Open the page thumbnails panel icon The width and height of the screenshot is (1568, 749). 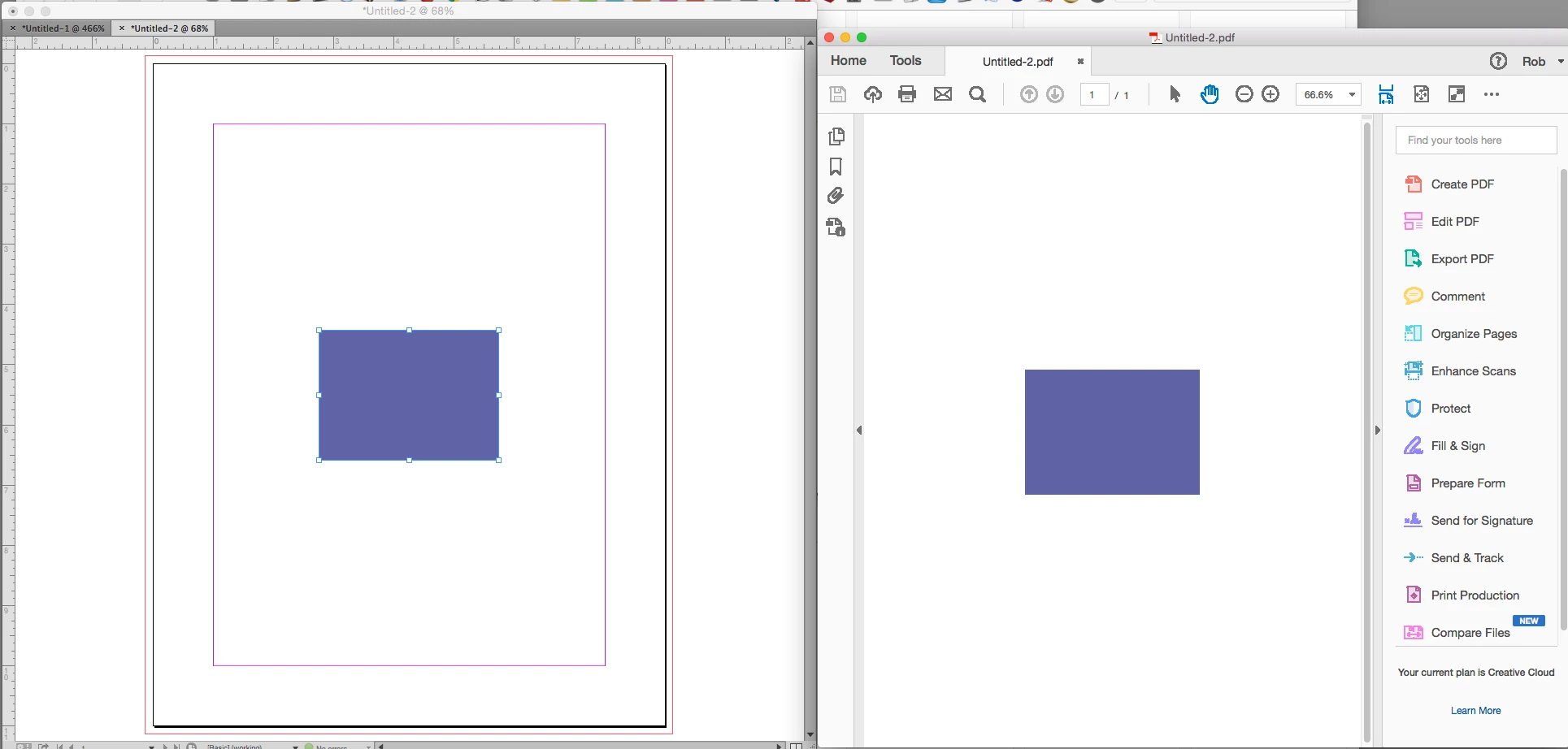click(836, 136)
